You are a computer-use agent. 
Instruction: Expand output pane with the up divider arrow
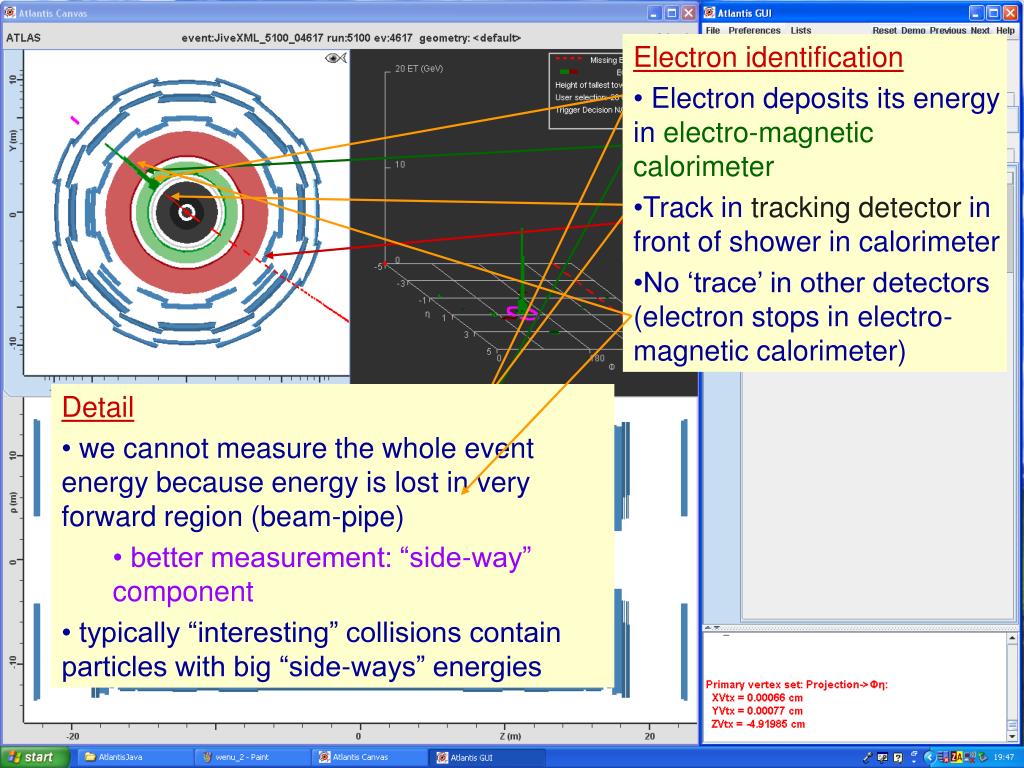pos(709,628)
